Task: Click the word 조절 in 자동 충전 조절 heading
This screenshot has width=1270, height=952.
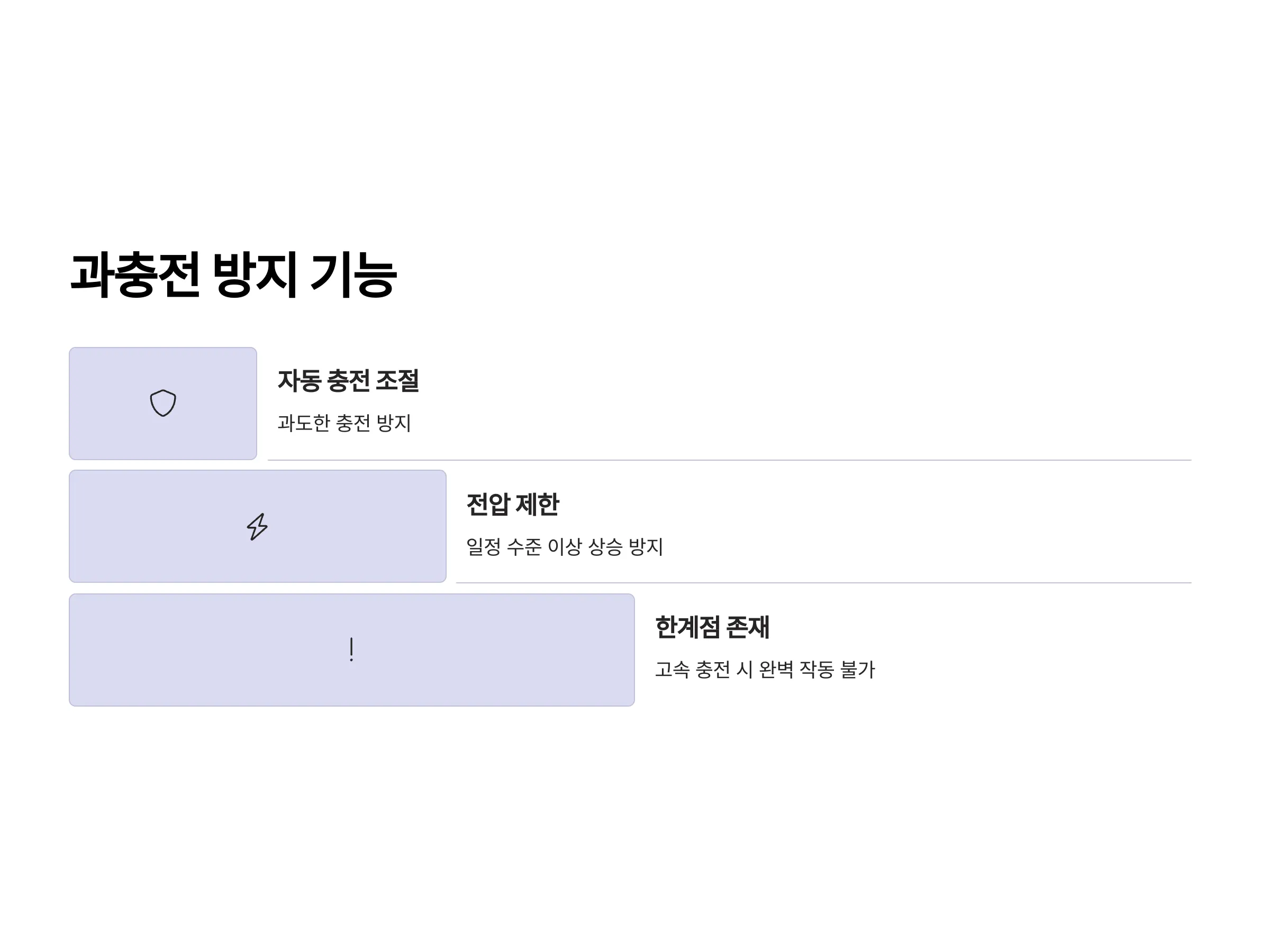Action: (x=397, y=380)
